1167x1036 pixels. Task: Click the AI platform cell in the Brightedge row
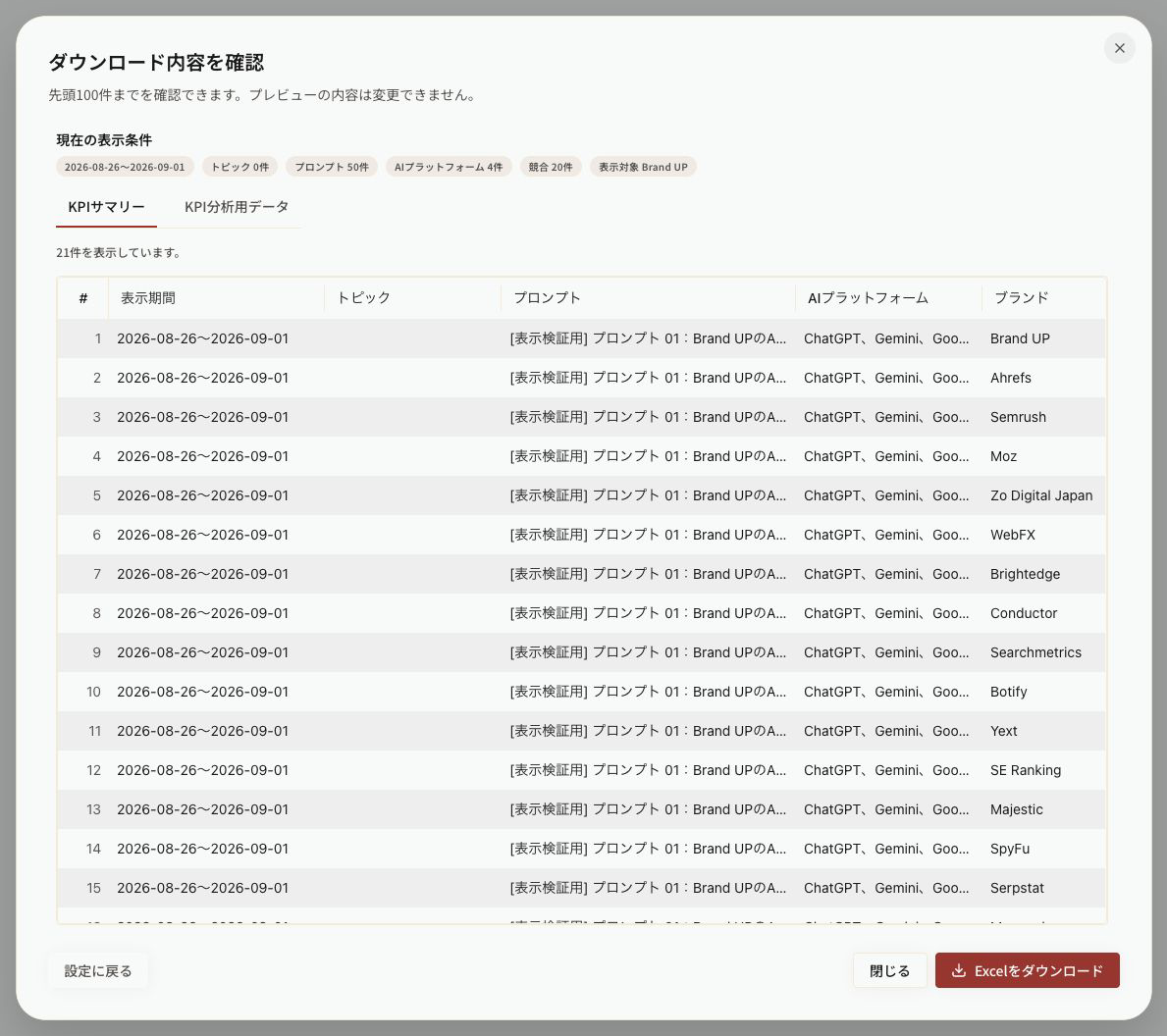888,574
